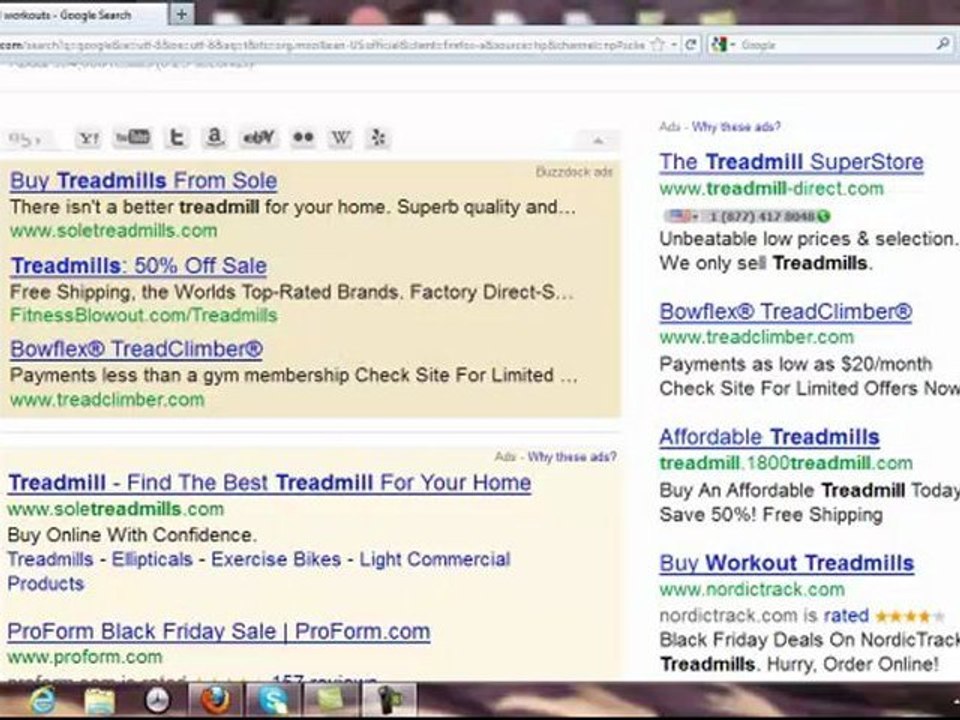Open Skype from the taskbar

(x=273, y=700)
